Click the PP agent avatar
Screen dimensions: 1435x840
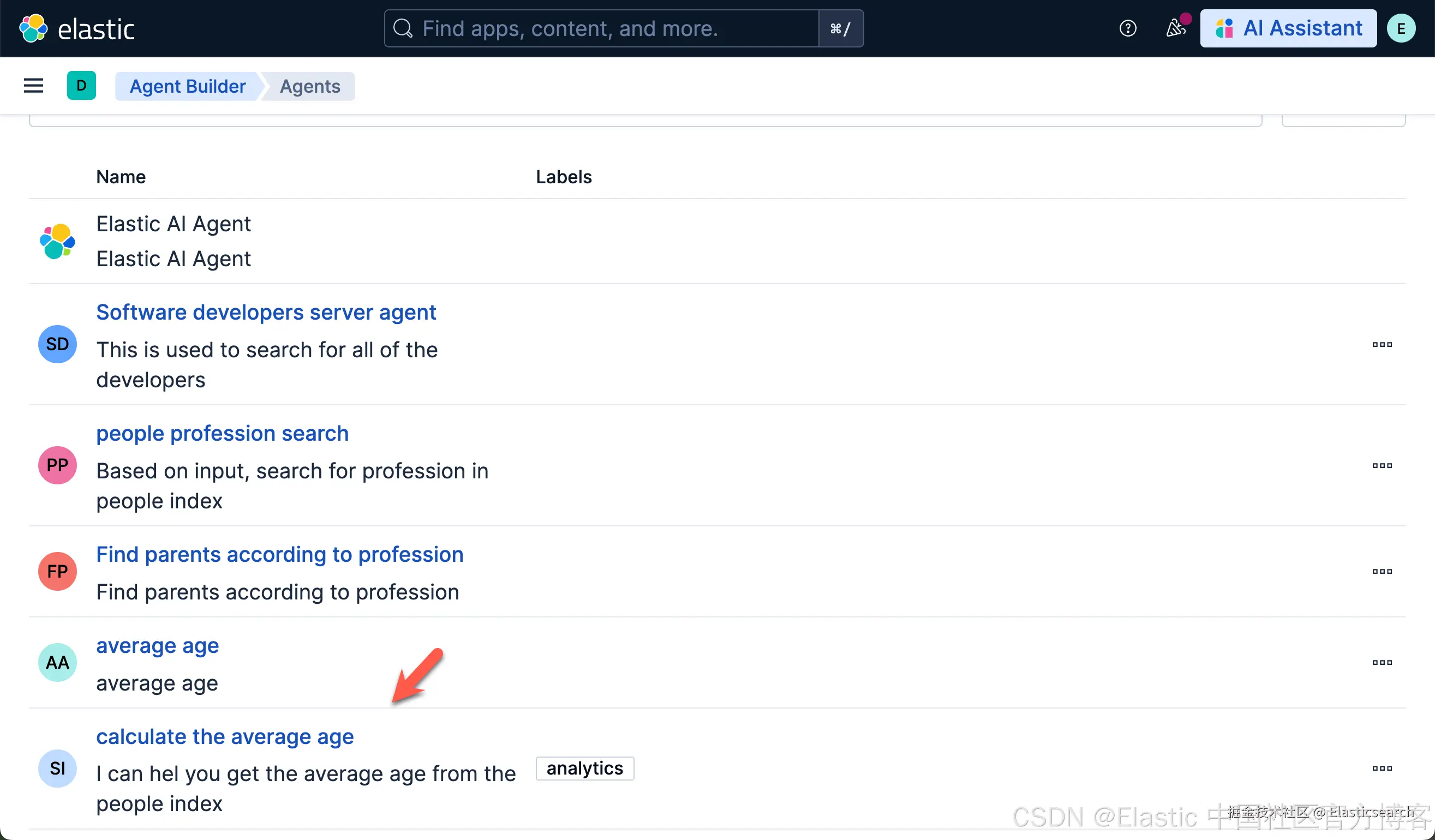click(57, 465)
